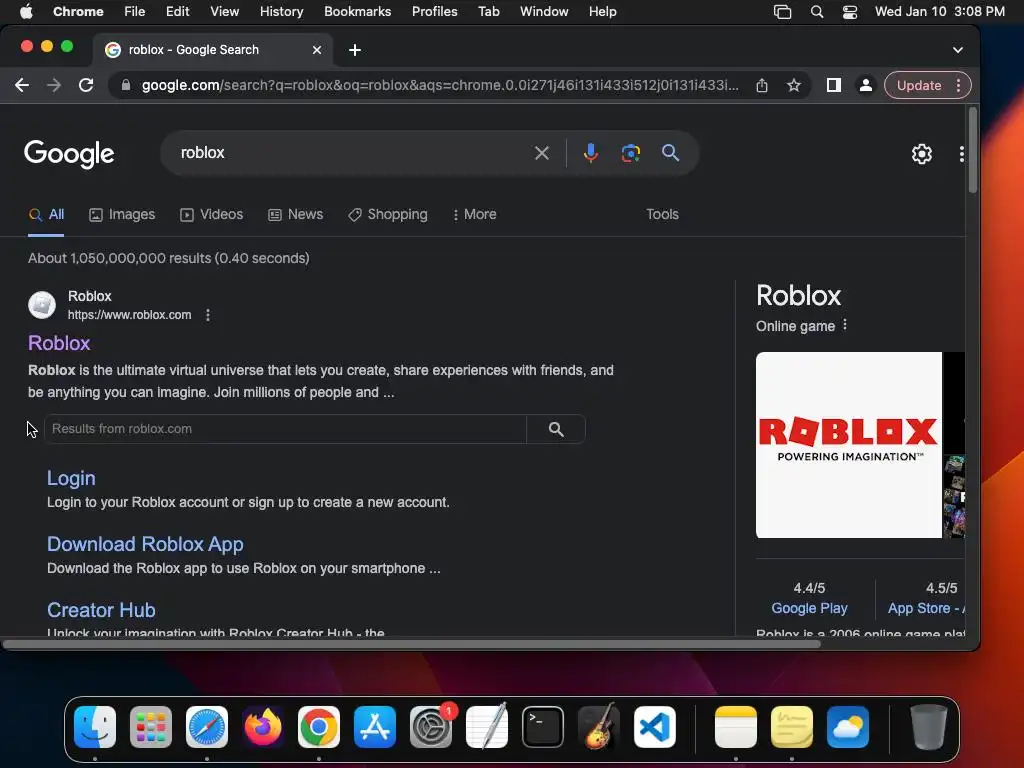1024x768 pixels.
Task: Click the forward navigation arrow
Action: coord(54,86)
